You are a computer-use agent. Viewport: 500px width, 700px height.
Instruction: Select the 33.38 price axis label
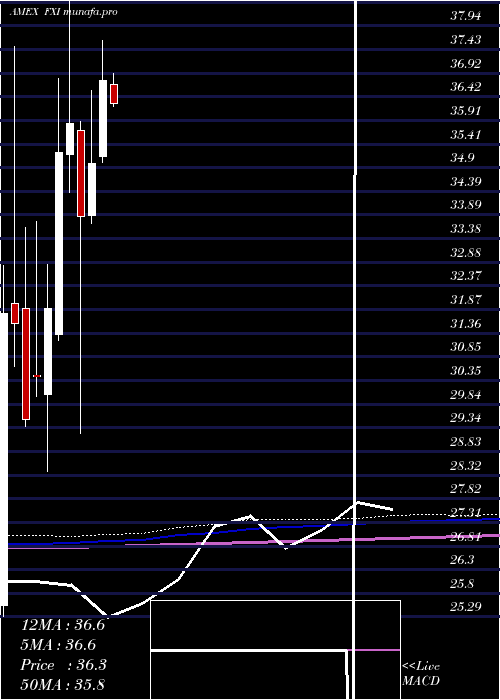[x=466, y=229]
